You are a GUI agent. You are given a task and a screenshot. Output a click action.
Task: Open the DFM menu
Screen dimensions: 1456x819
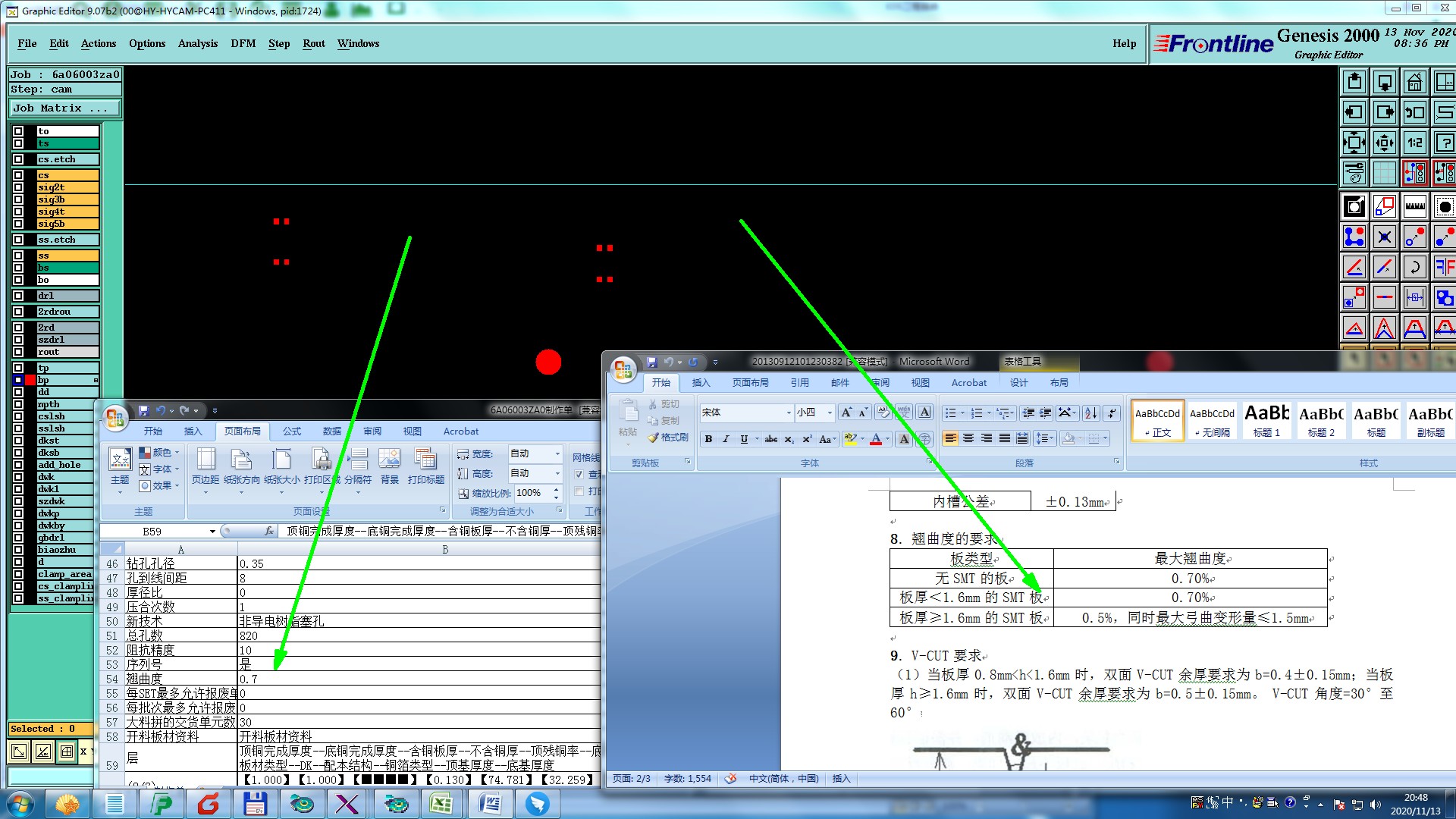[243, 43]
